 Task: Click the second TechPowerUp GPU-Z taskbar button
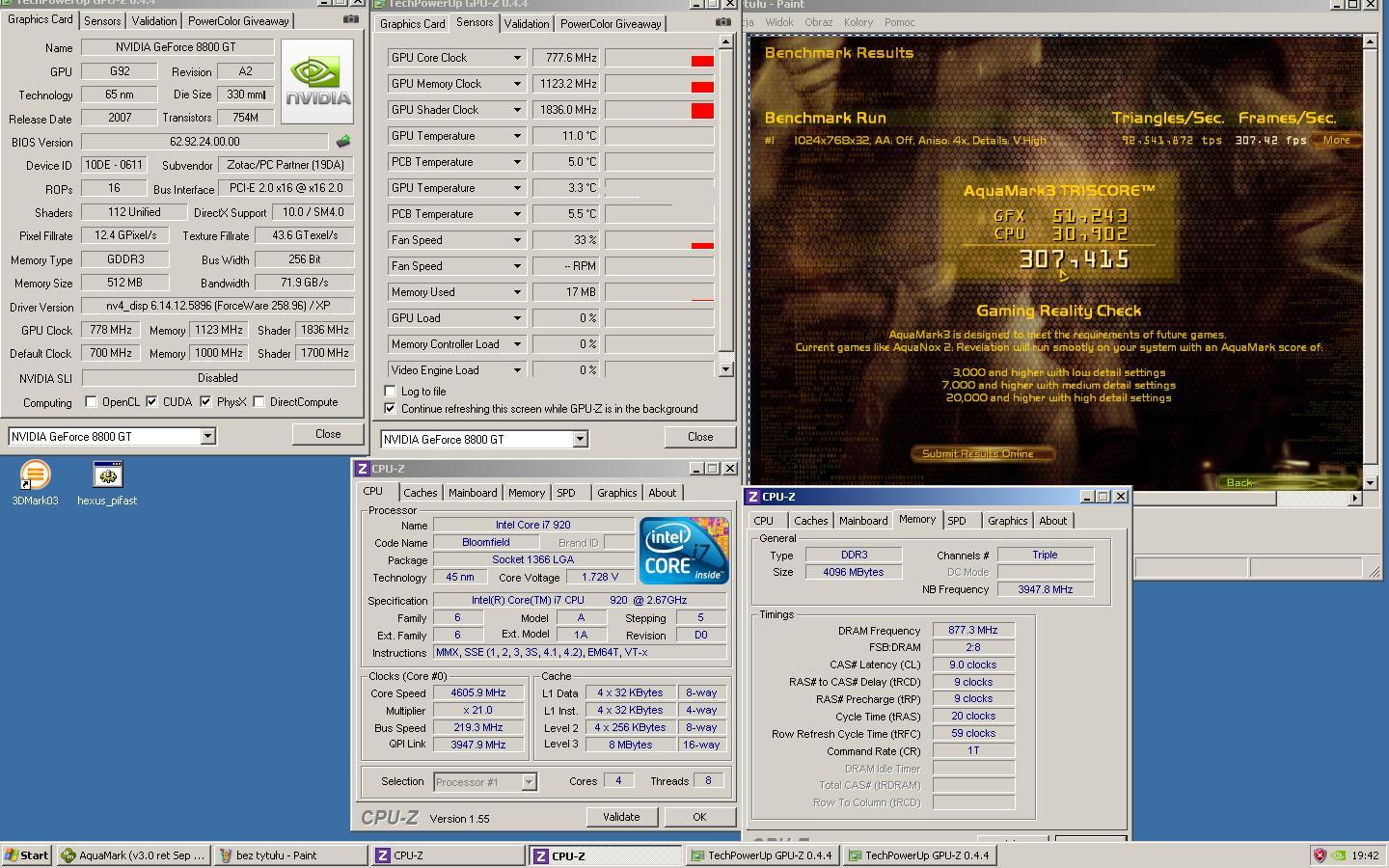pyautogui.click(x=919, y=855)
